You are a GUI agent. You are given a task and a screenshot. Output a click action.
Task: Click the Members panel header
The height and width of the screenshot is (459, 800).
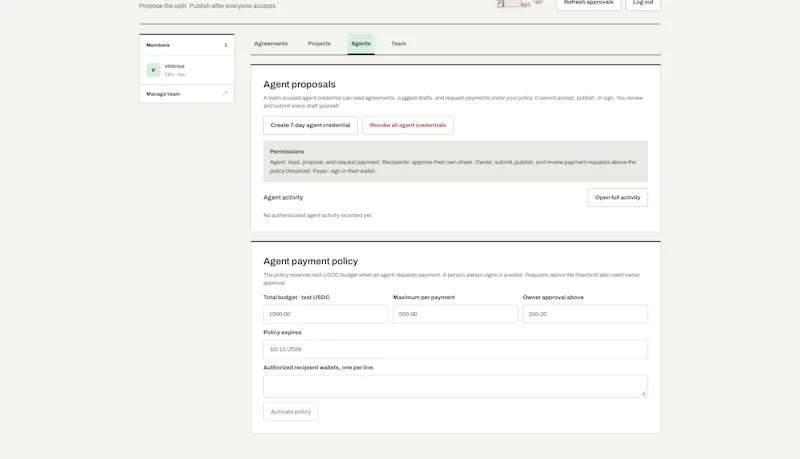187,45
